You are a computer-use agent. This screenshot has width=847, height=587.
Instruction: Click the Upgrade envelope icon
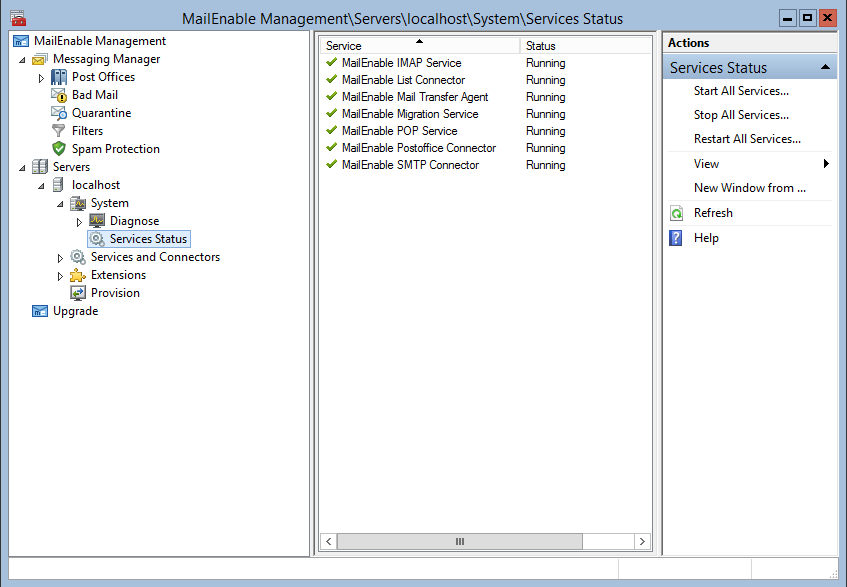coord(40,311)
